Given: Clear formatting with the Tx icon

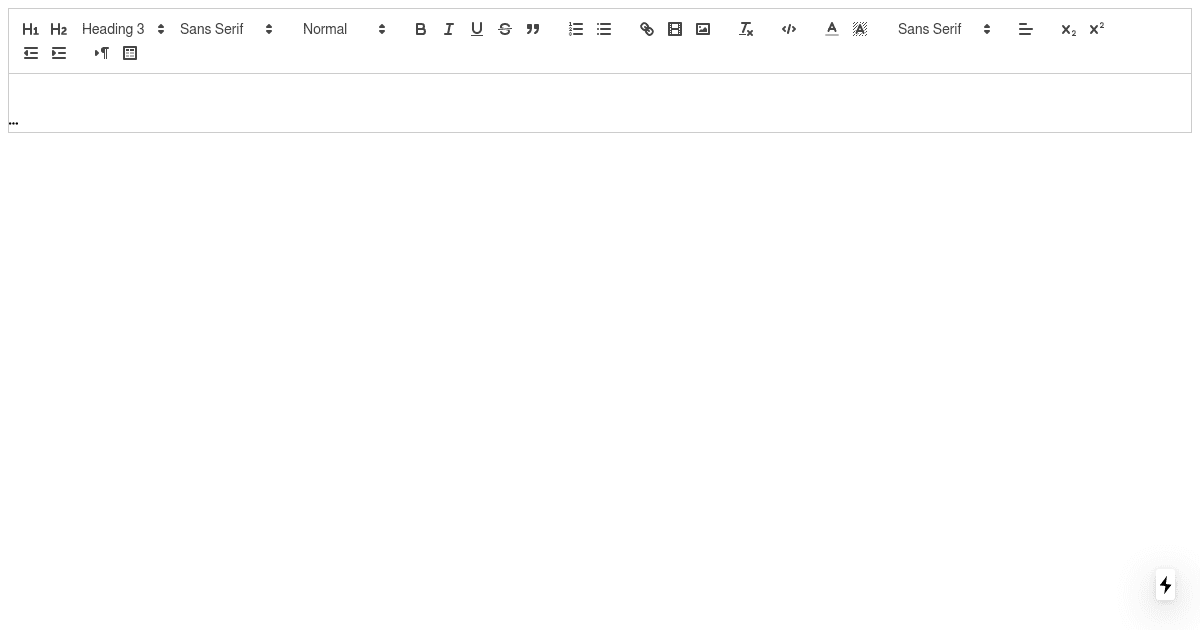Looking at the screenshot, I should tap(746, 29).
